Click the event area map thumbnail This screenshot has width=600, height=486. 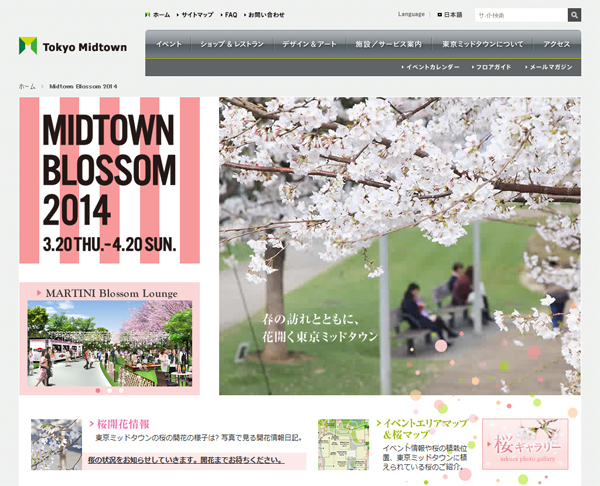pos(343,444)
